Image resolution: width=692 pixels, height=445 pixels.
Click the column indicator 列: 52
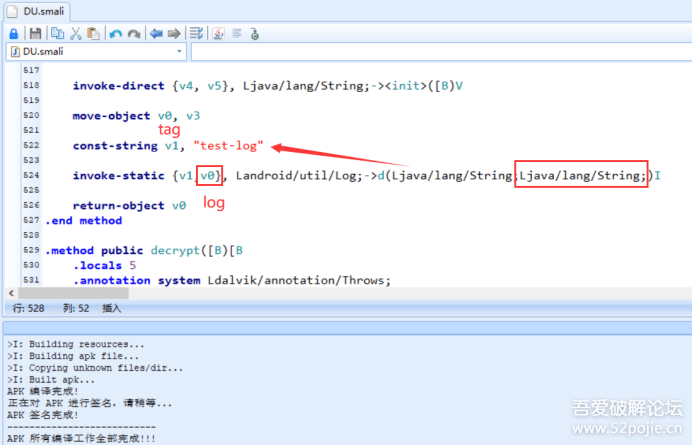[76, 308]
